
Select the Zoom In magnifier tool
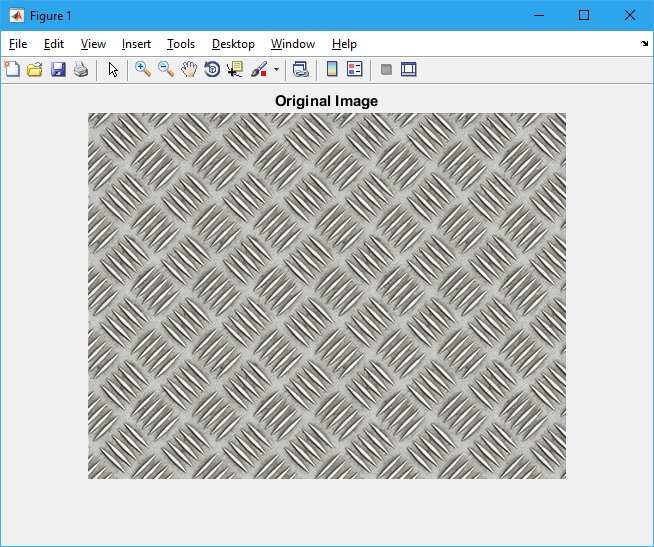point(143,69)
